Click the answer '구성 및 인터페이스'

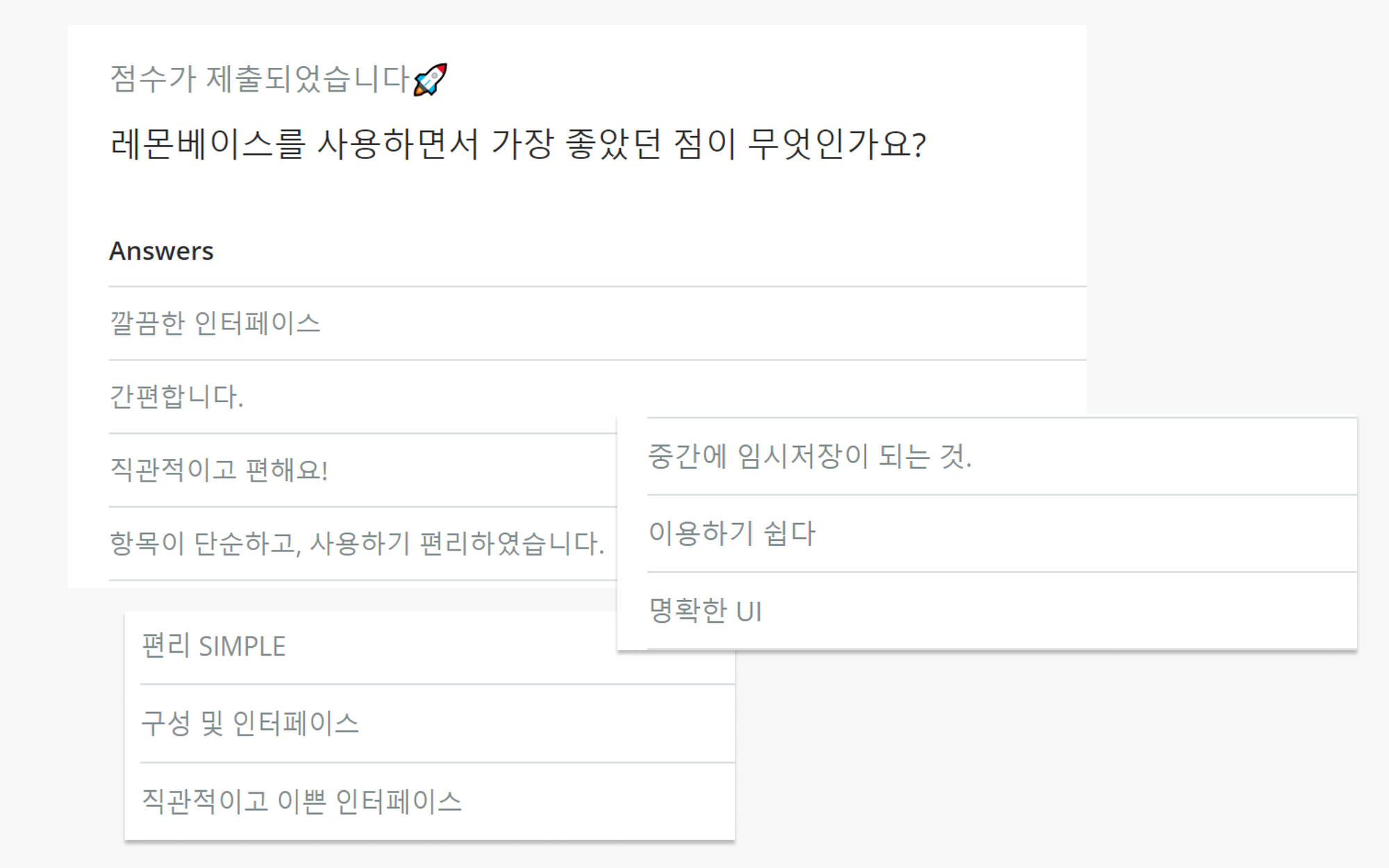pos(251,722)
